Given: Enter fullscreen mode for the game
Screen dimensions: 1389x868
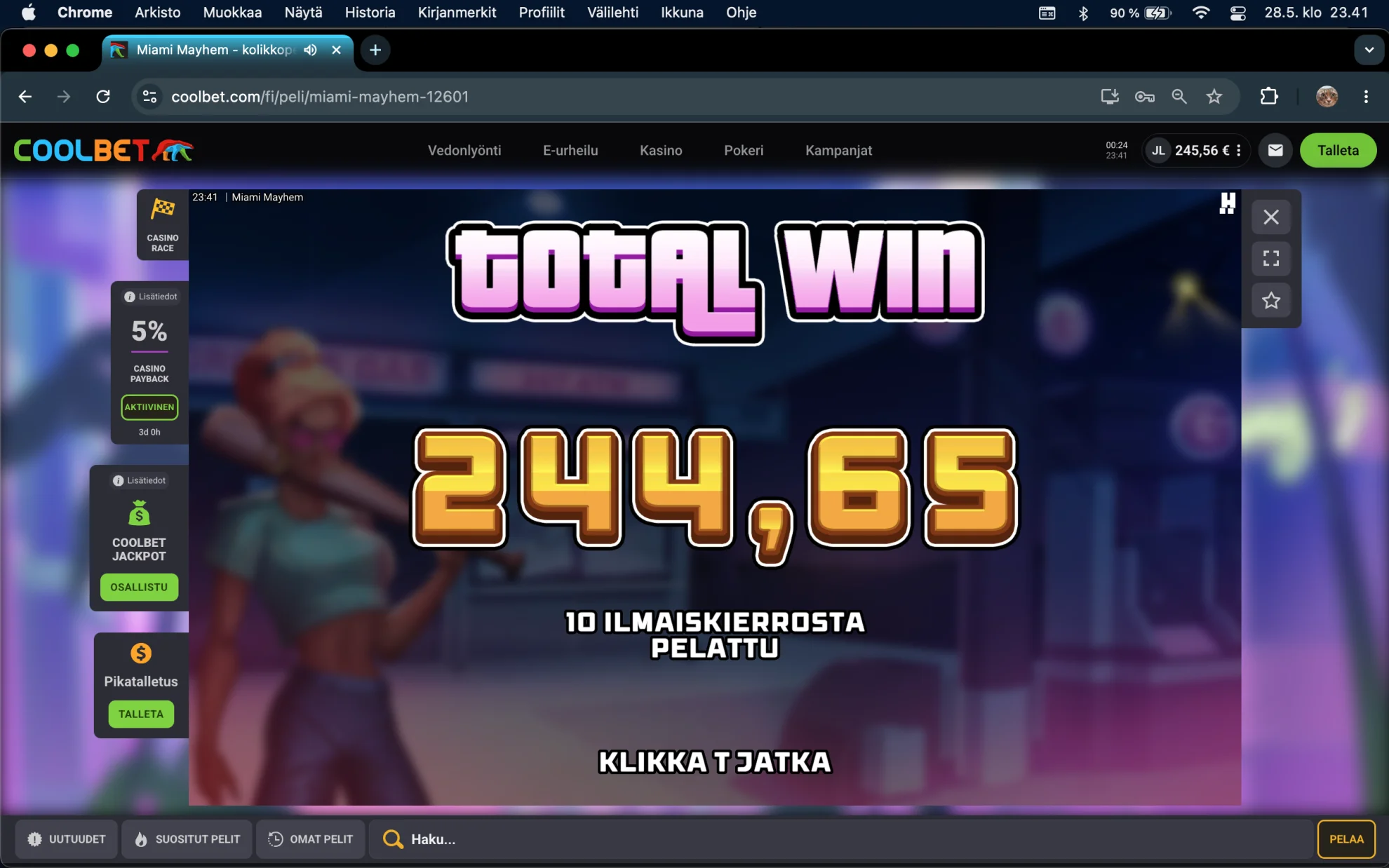Looking at the screenshot, I should (x=1271, y=259).
